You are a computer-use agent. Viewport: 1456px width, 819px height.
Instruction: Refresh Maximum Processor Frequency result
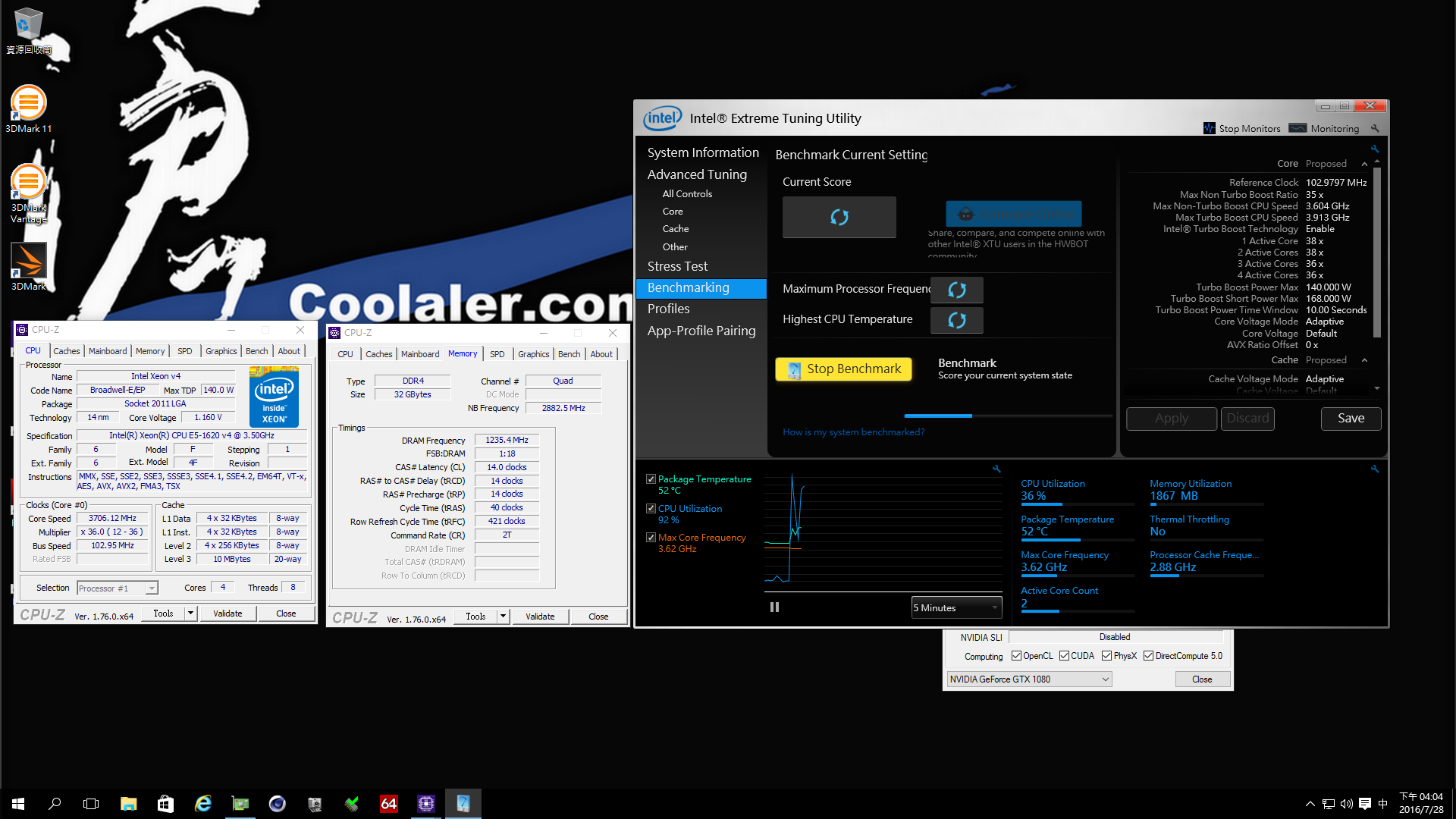(x=956, y=290)
